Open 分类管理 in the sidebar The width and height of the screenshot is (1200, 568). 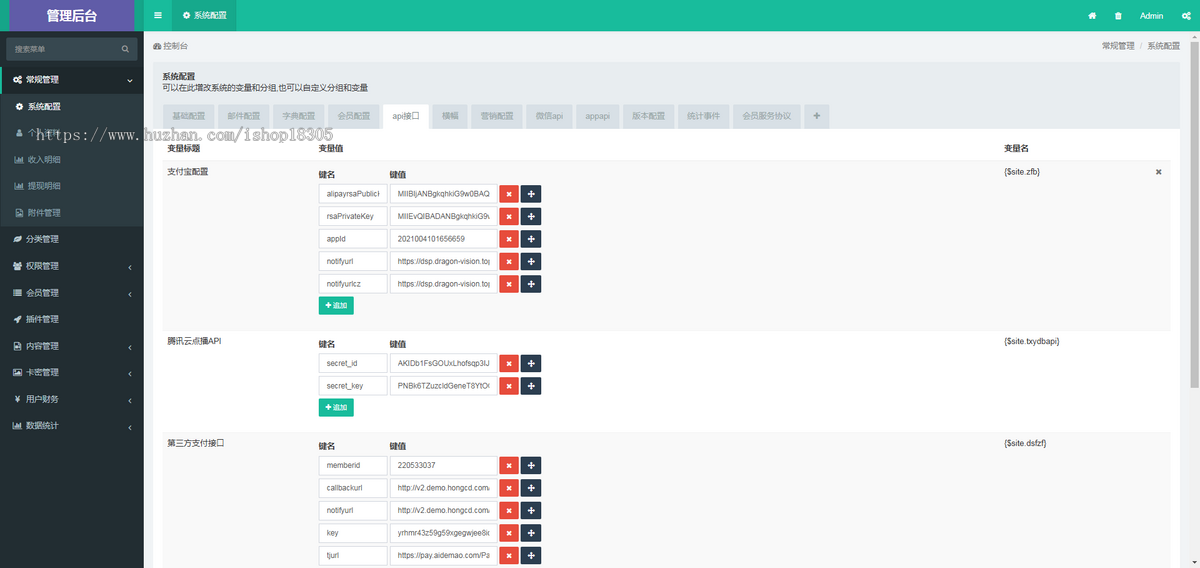(x=72, y=239)
